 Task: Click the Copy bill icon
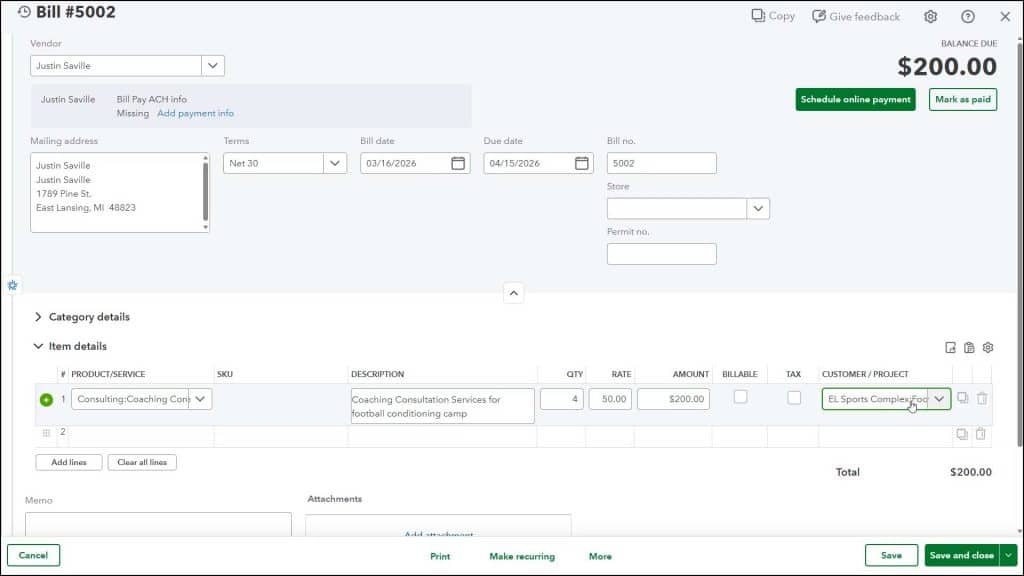758,16
